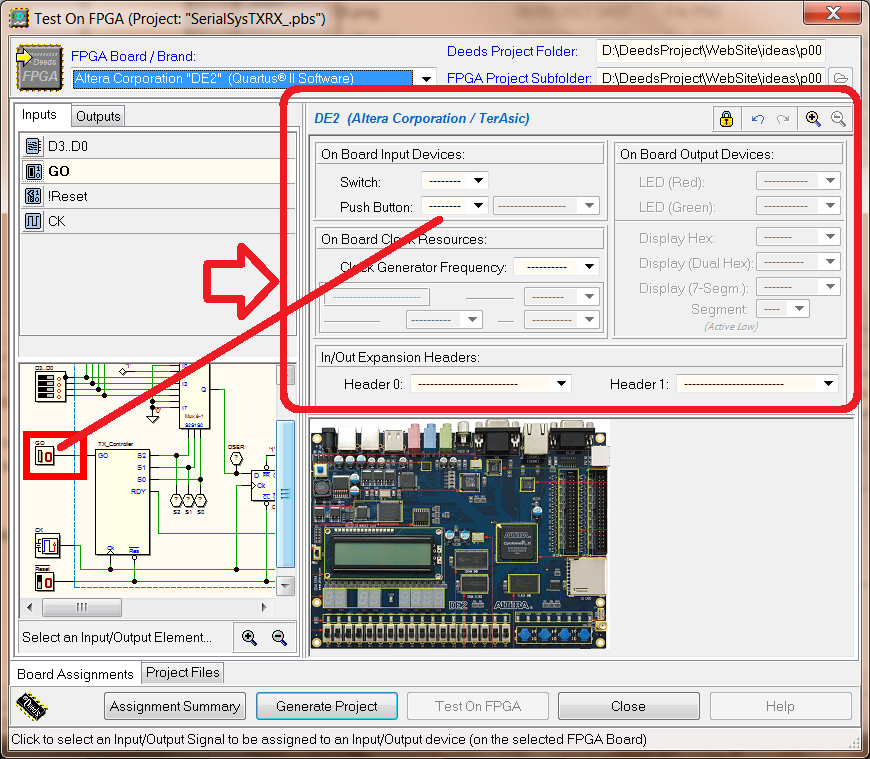This screenshot has height=759, width=870.
Task: Open the Display (7-Segm.) dropdown
Action: tap(830, 287)
